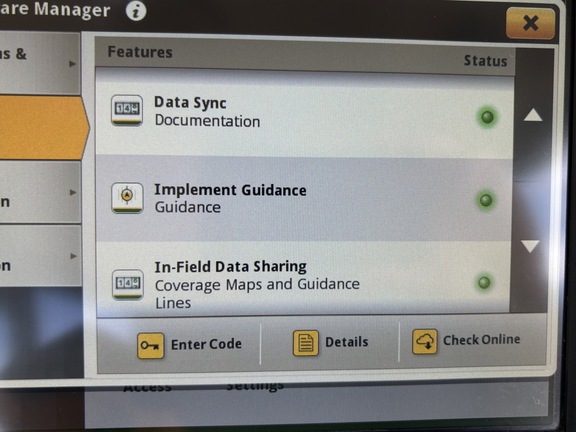Click the Implement Guidance compass icon

point(127,198)
